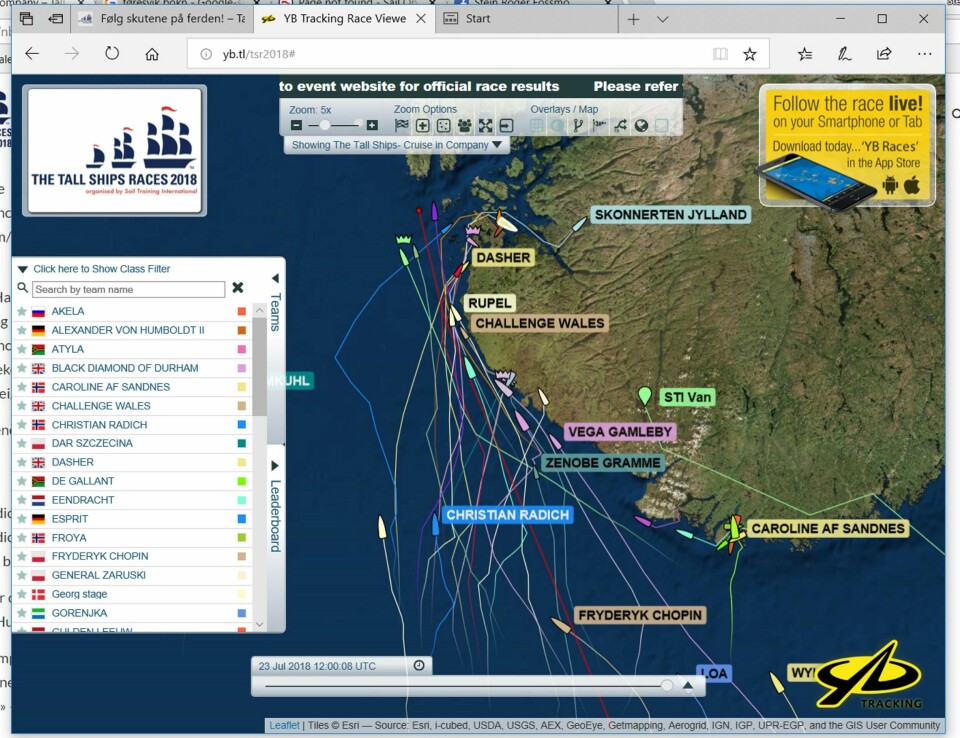
Task: Toggle the faded square map overlay icon
Action: pyautogui.click(x=662, y=126)
